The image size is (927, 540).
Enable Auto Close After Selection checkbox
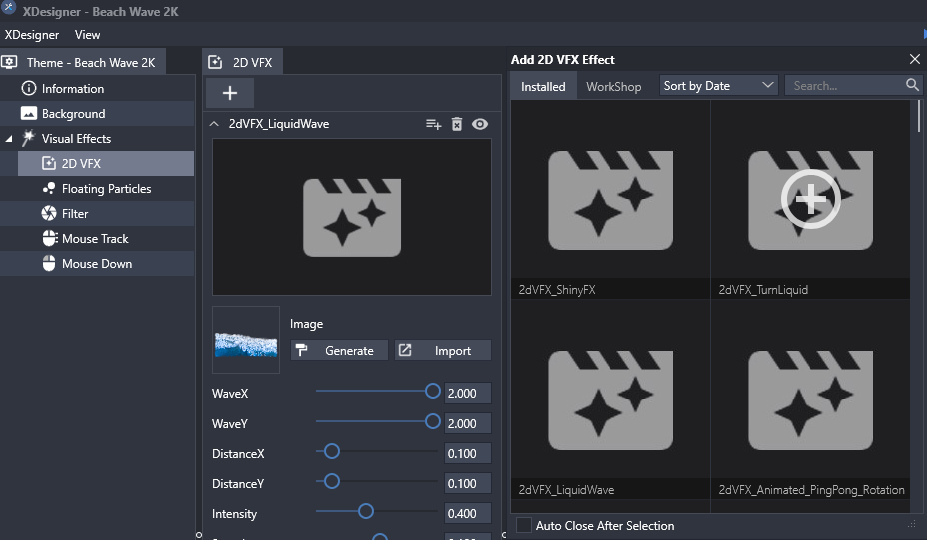[x=524, y=525]
